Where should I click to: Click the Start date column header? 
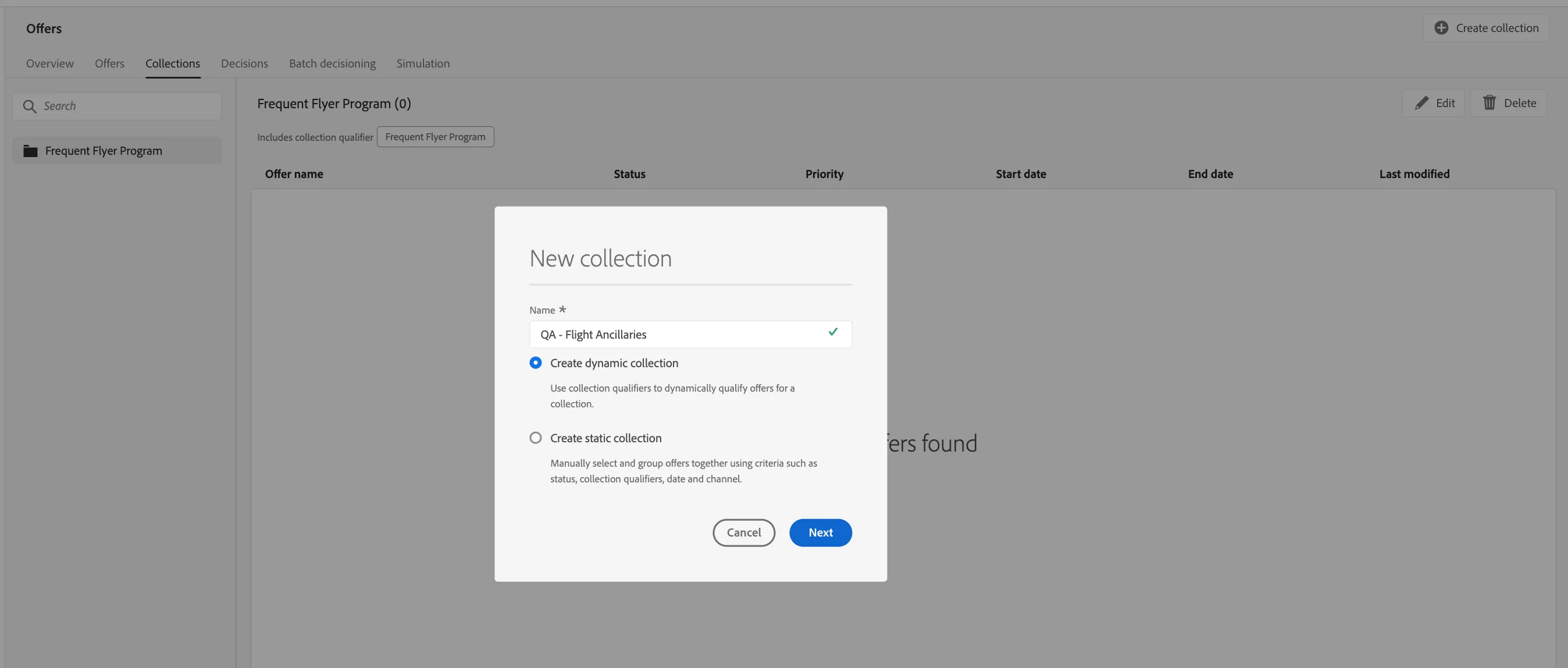tap(1021, 174)
